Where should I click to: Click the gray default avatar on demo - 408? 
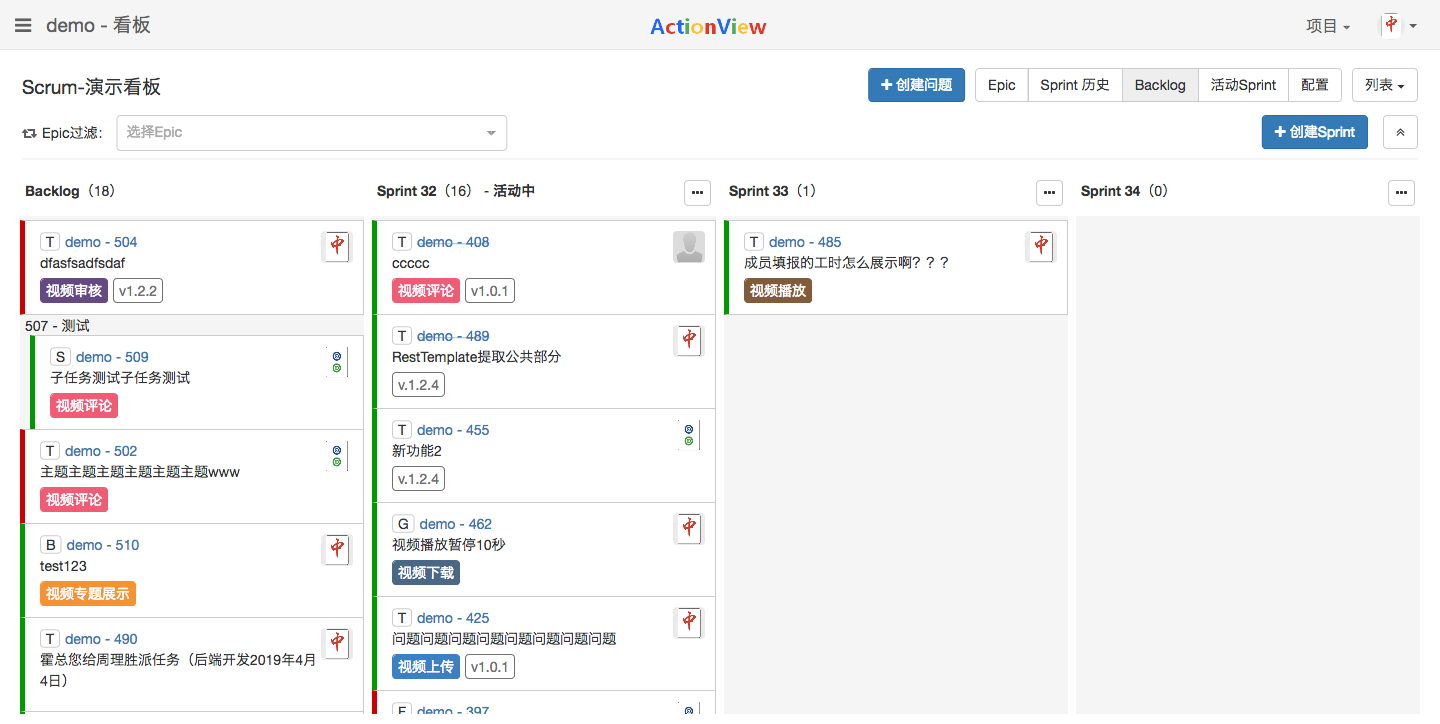pyautogui.click(x=689, y=247)
